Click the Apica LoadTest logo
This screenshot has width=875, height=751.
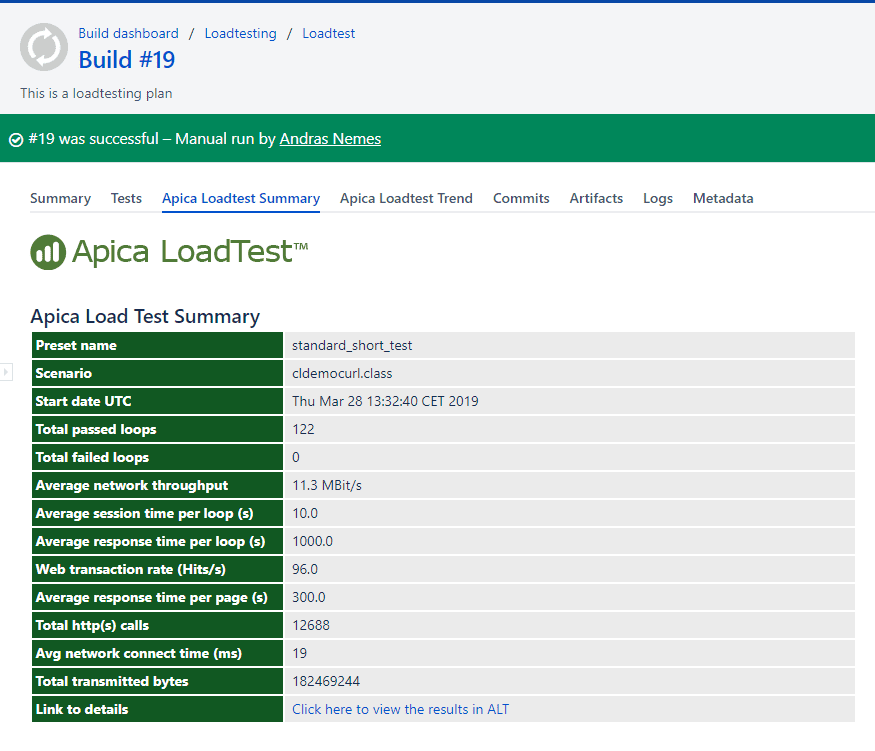[x=169, y=252]
